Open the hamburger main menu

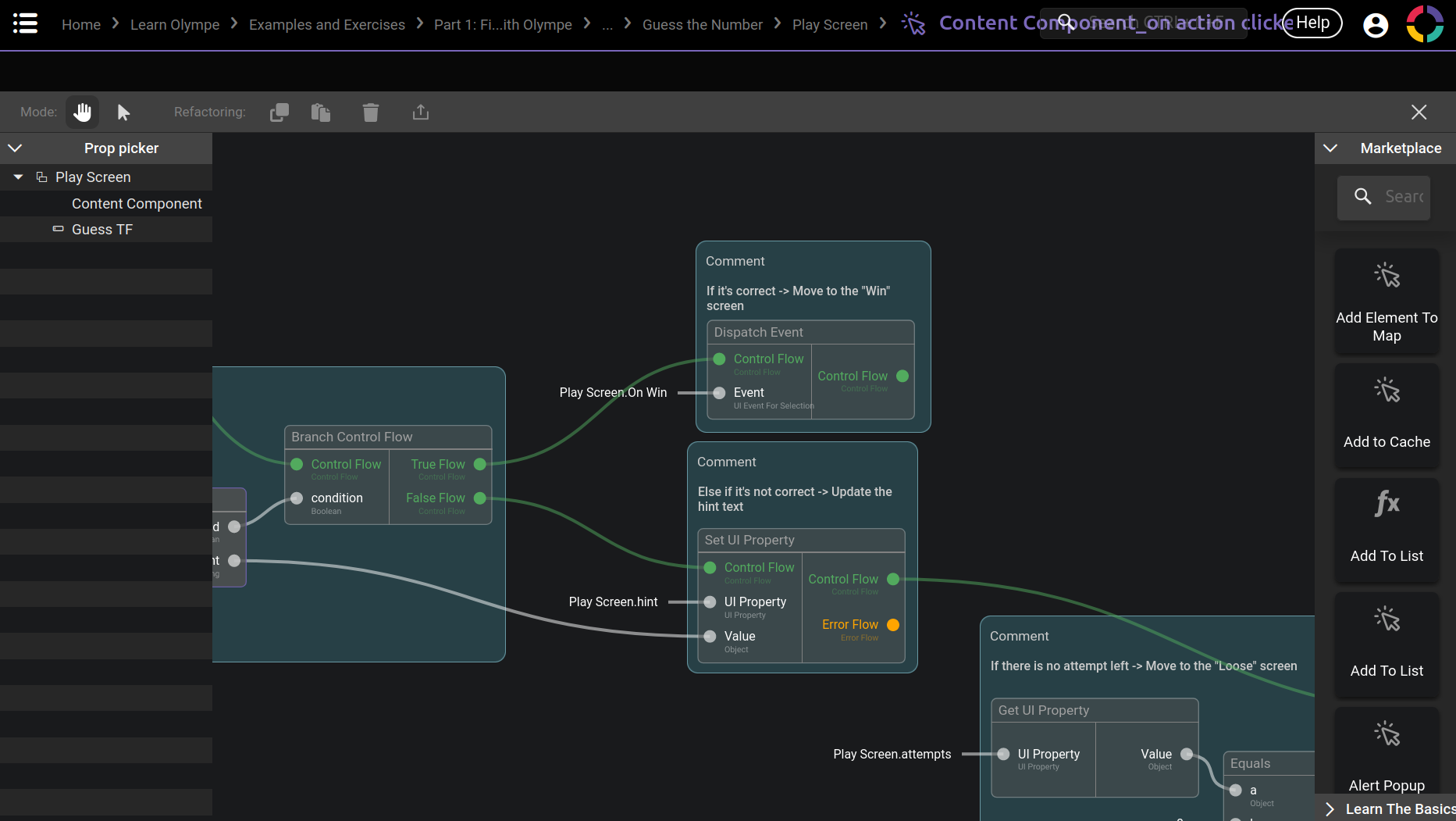[x=25, y=23]
